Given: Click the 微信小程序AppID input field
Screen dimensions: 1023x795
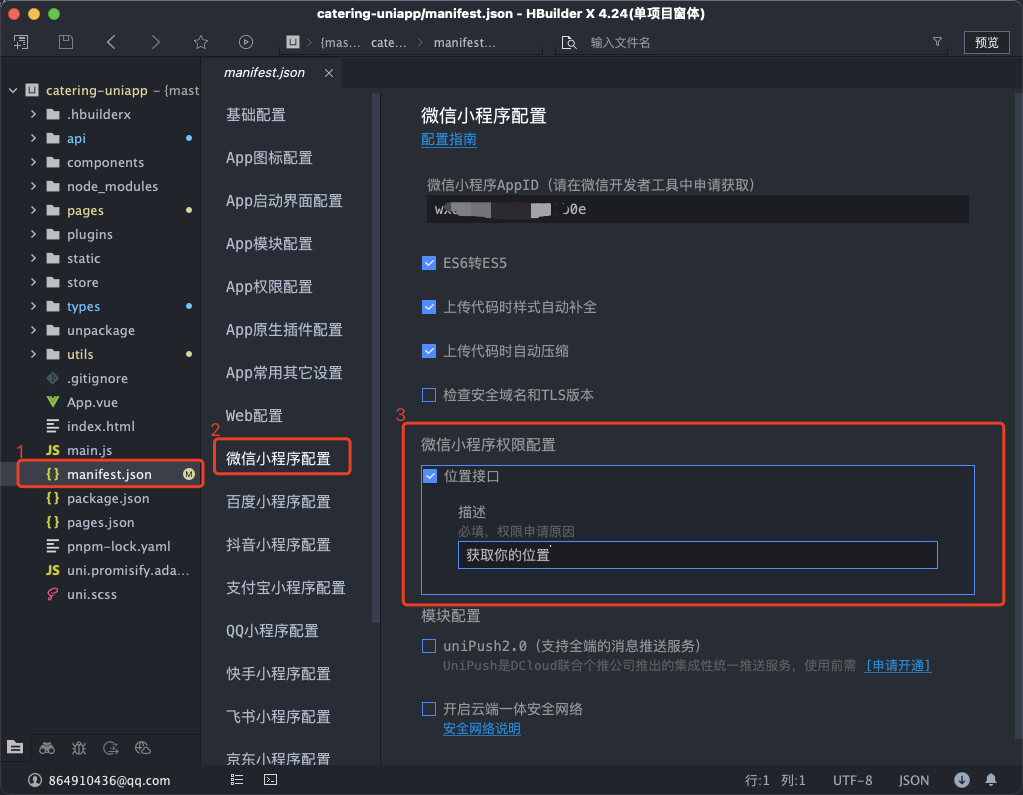Looking at the screenshot, I should (x=697, y=209).
